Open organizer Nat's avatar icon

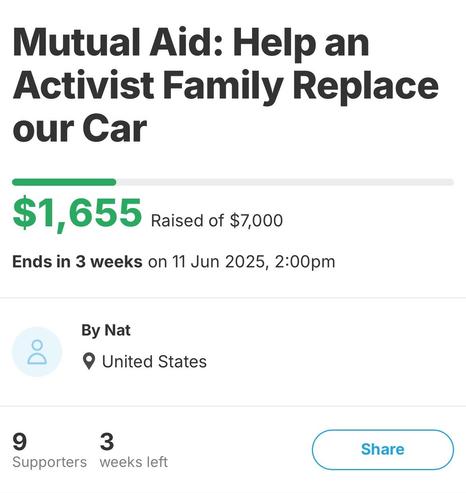tap(37, 352)
